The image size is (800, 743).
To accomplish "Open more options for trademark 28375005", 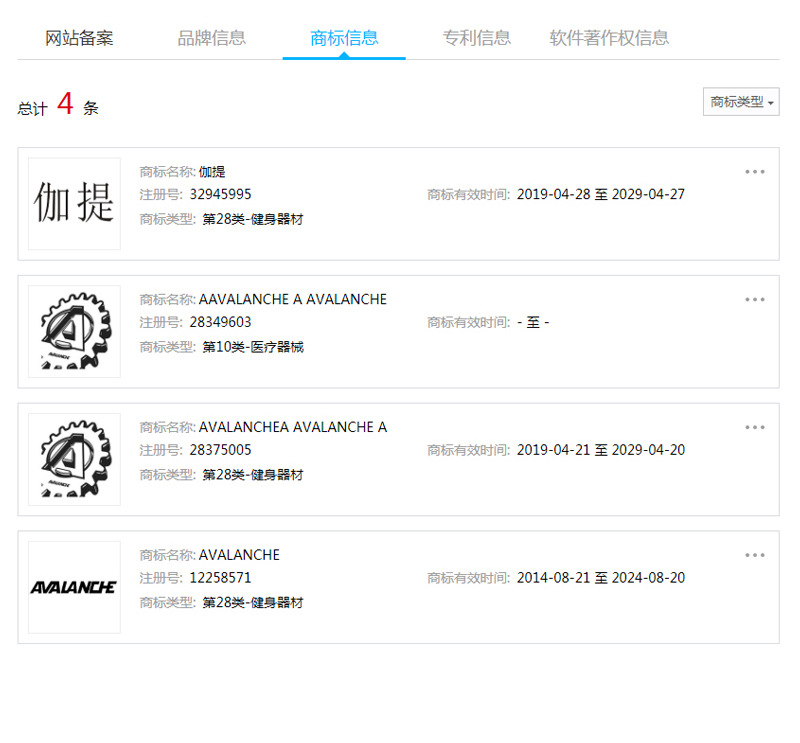I will pos(754,428).
